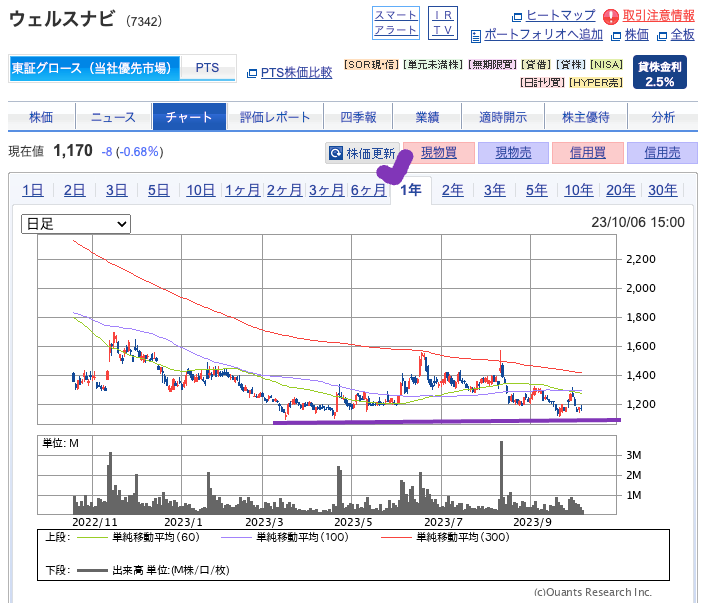Click the 現物売 button
Image resolution: width=705 pixels, height=603 pixels.
pos(513,153)
